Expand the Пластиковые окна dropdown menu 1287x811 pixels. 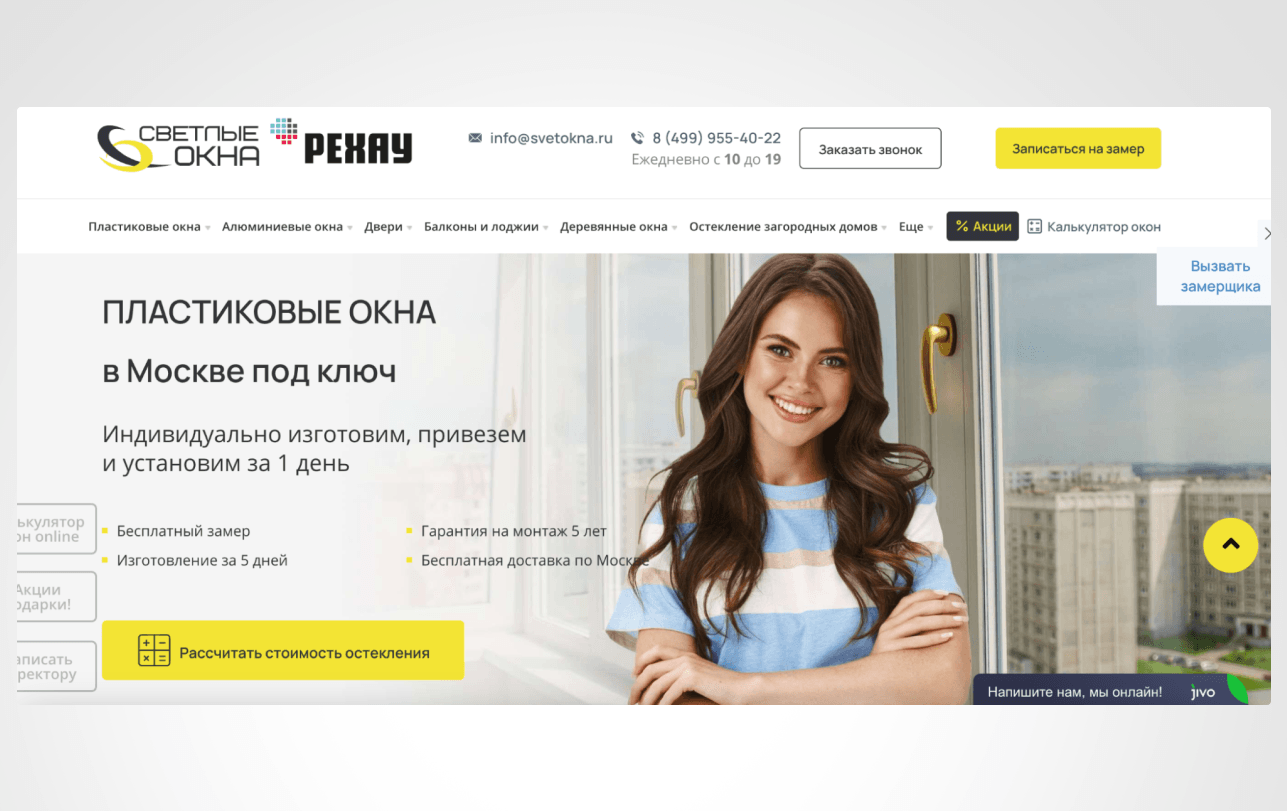click(149, 227)
